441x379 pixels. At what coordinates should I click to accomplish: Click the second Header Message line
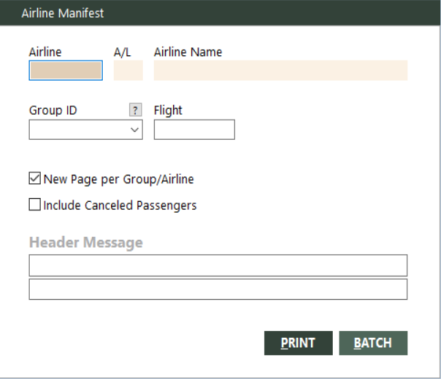pos(218,289)
